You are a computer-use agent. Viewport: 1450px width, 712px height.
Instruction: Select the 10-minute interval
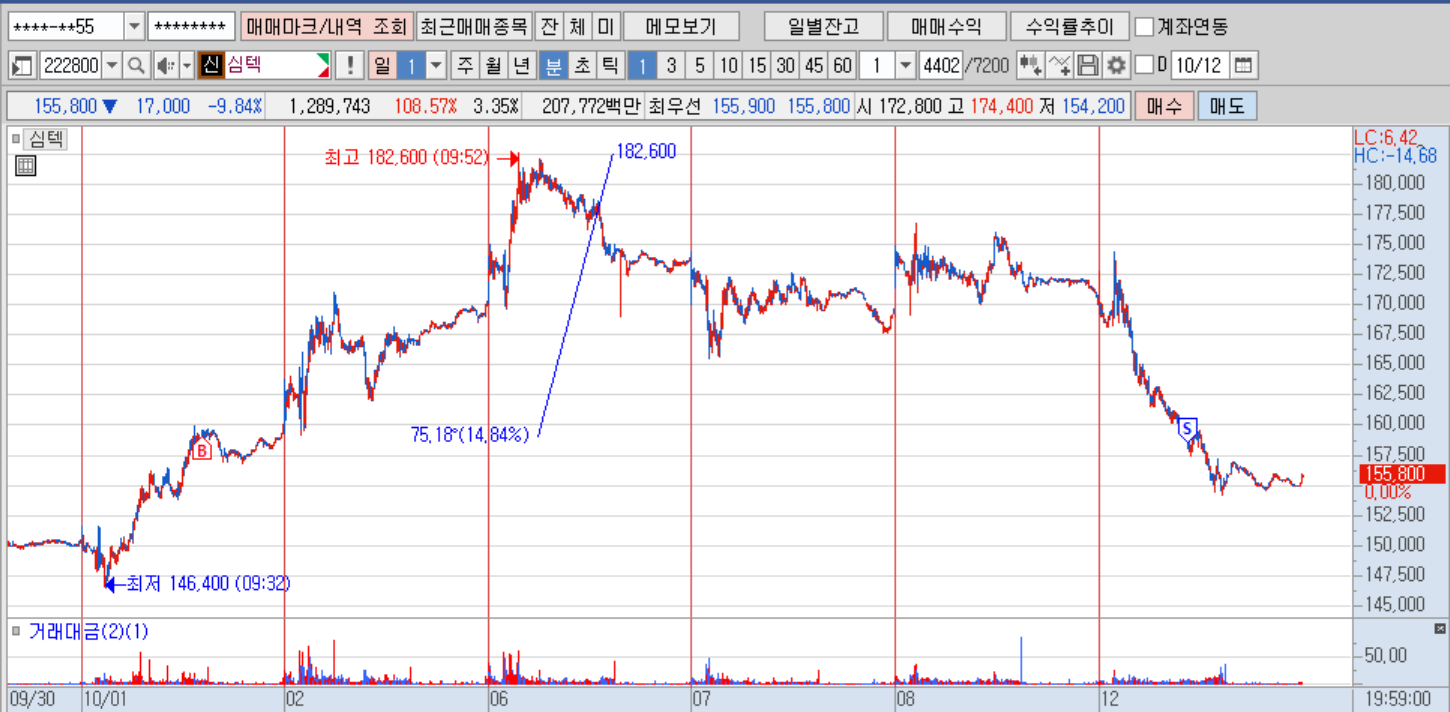coord(729,66)
